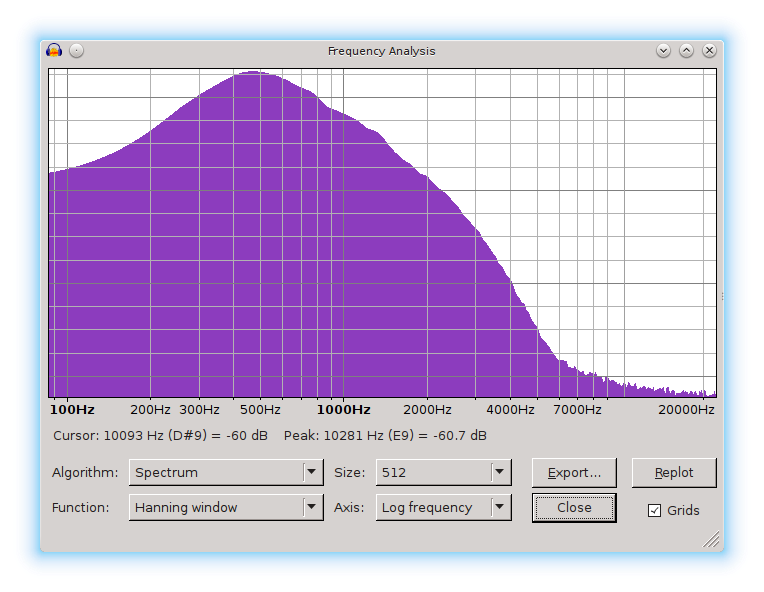Click the Export... button
Screen dimensions: 764x592
click(574, 473)
